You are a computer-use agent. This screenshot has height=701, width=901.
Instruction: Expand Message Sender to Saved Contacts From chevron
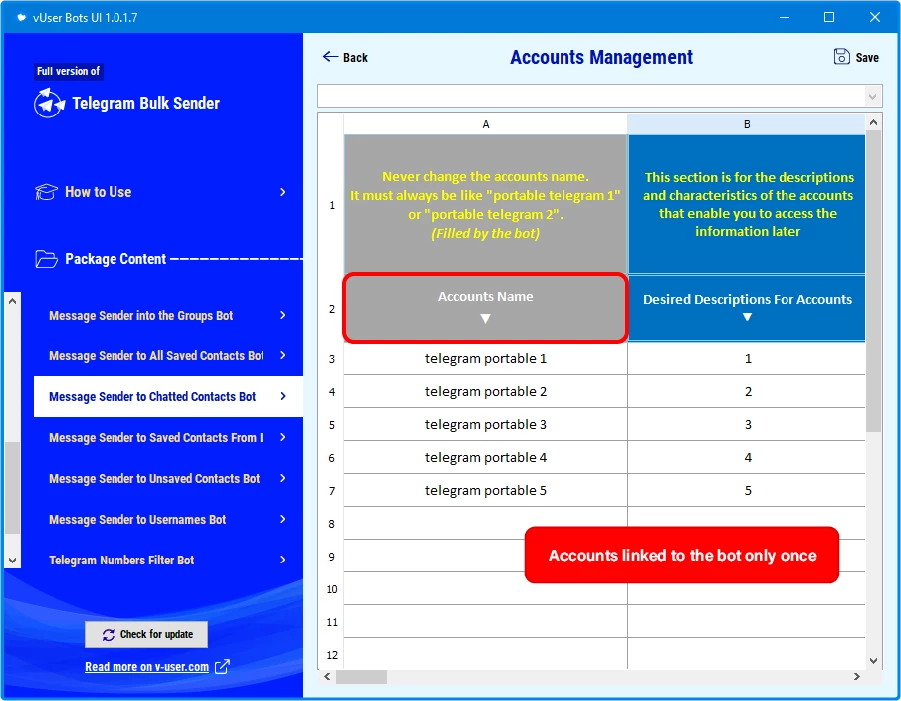point(283,437)
